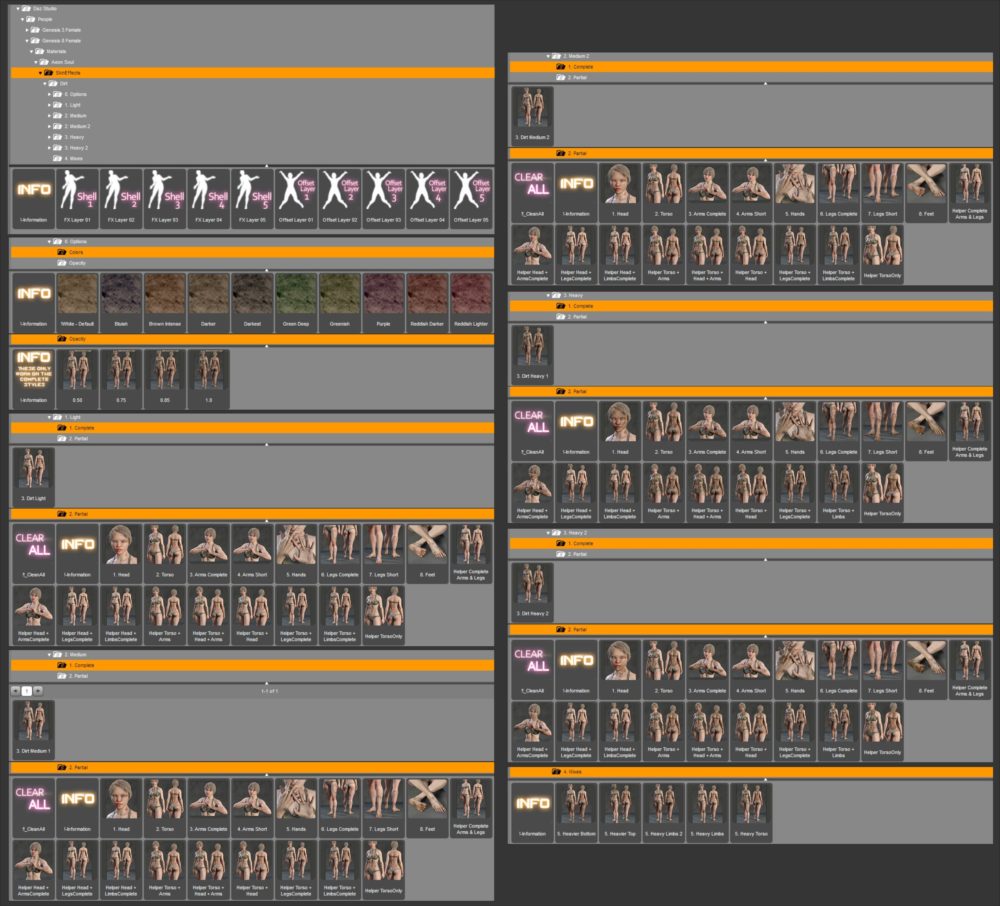Select the Heavier Bottom mix preset
1000x906 pixels.
point(575,806)
